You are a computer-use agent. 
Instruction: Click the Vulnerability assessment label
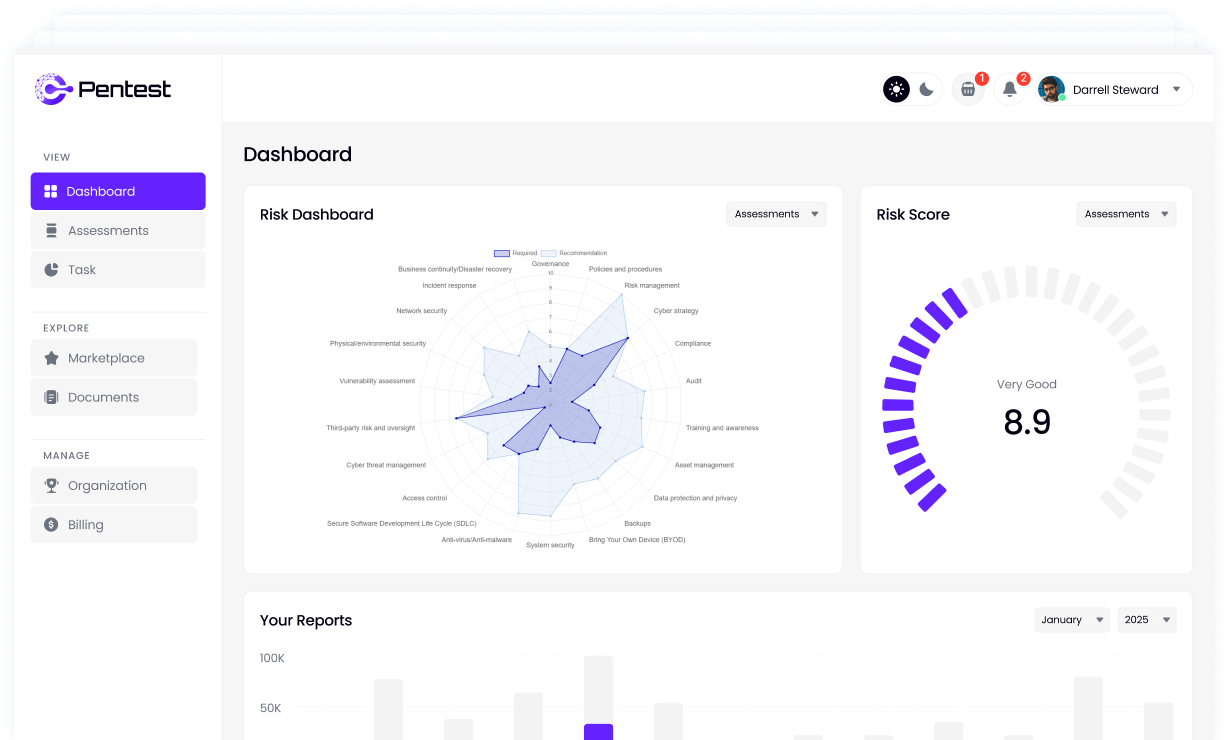377,381
